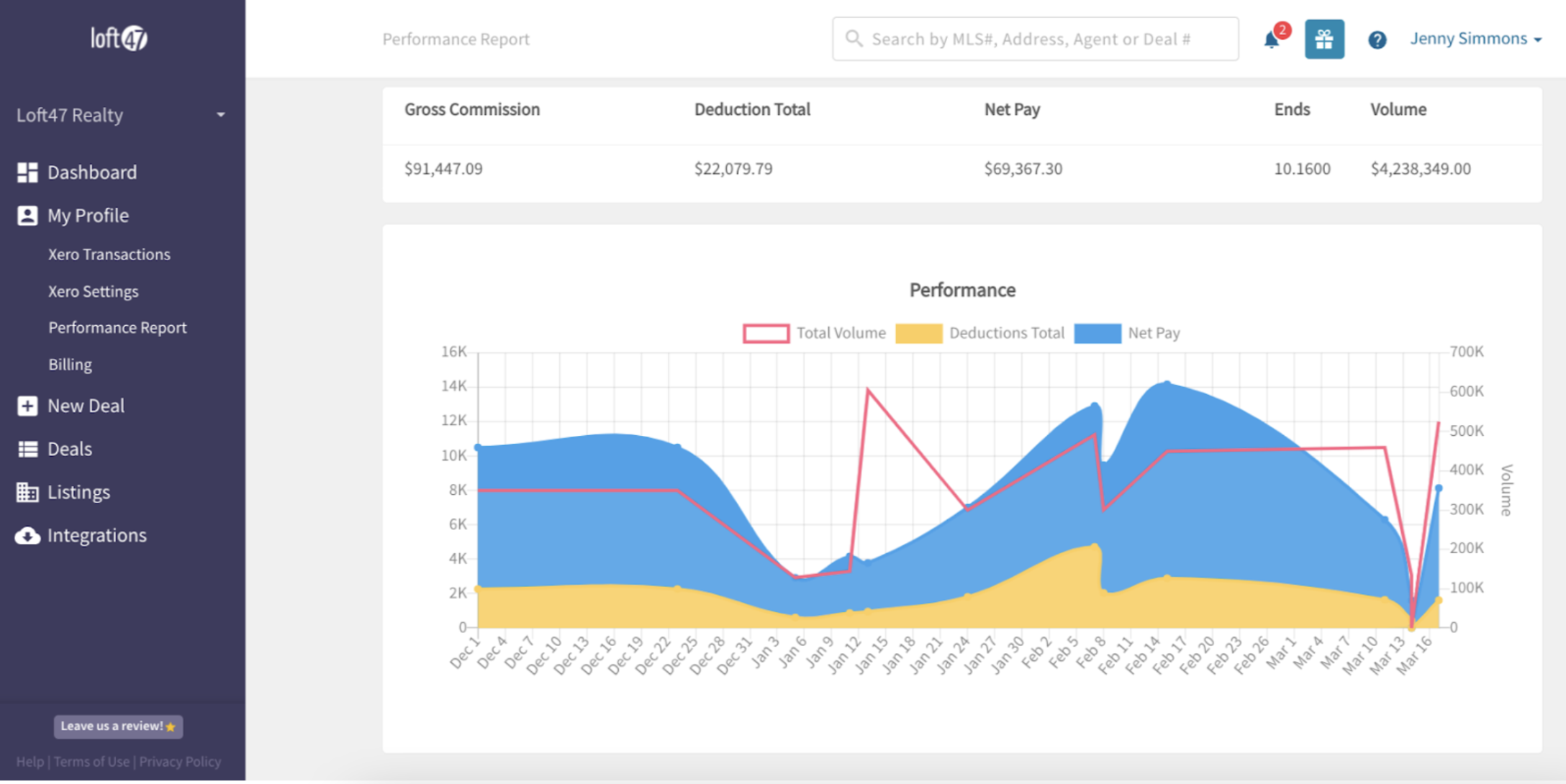Click the My Profile person icon
The width and height of the screenshot is (1566, 784).
coord(27,216)
